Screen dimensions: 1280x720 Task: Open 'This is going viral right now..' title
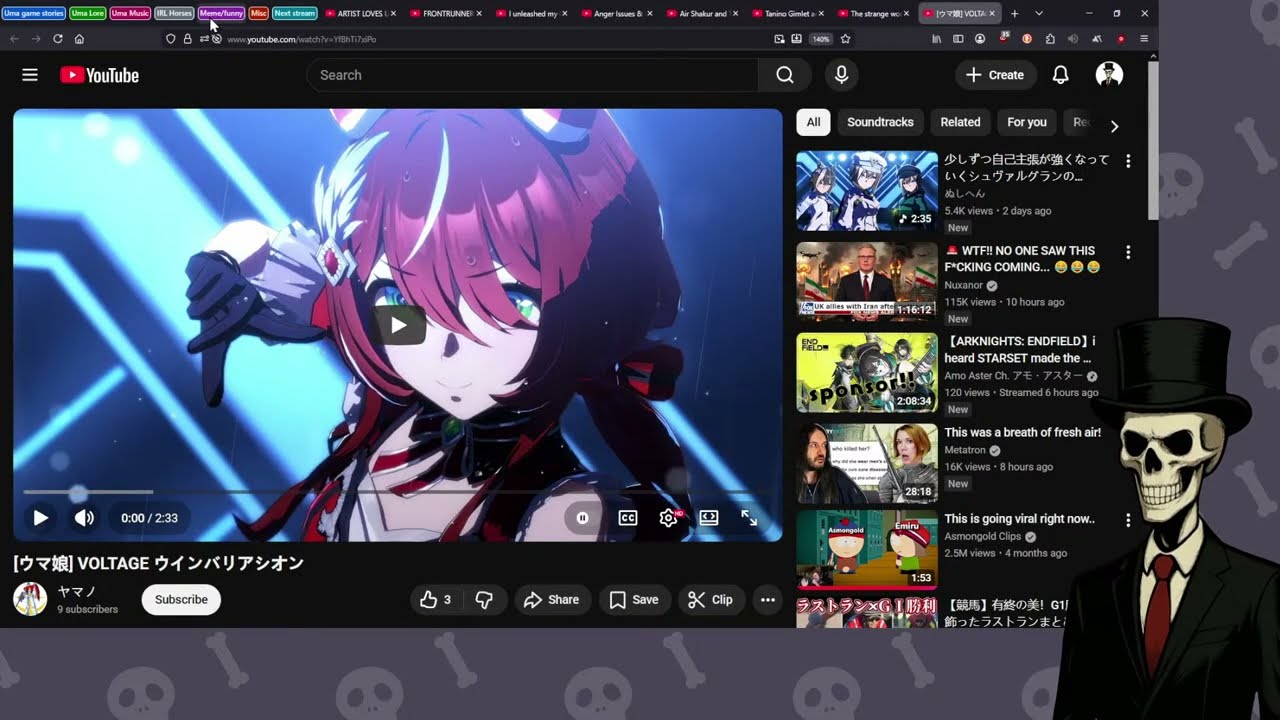pyautogui.click(x=1019, y=519)
